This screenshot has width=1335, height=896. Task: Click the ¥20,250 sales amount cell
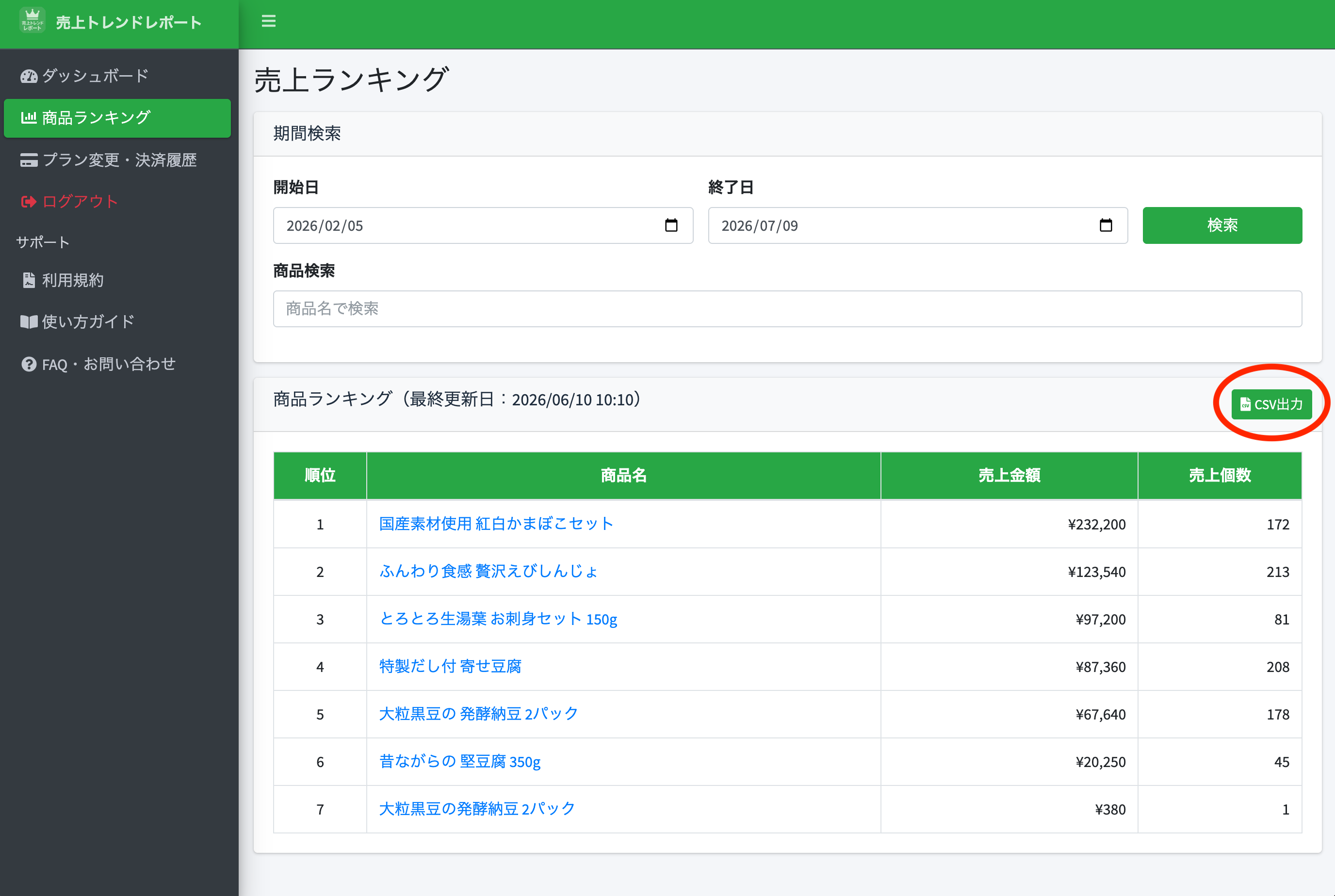1009,762
